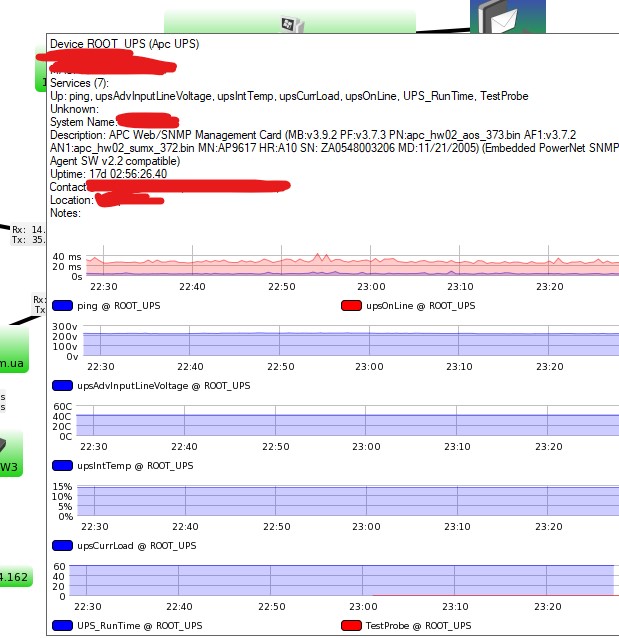Click the 'Services (7):' line
The image size is (619, 638).
(x=79, y=83)
